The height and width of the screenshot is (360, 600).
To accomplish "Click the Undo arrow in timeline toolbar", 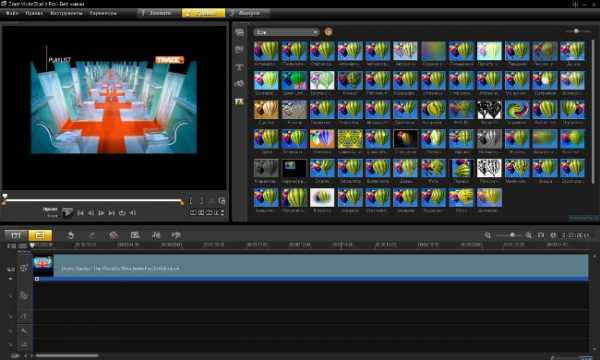I will click(70, 235).
